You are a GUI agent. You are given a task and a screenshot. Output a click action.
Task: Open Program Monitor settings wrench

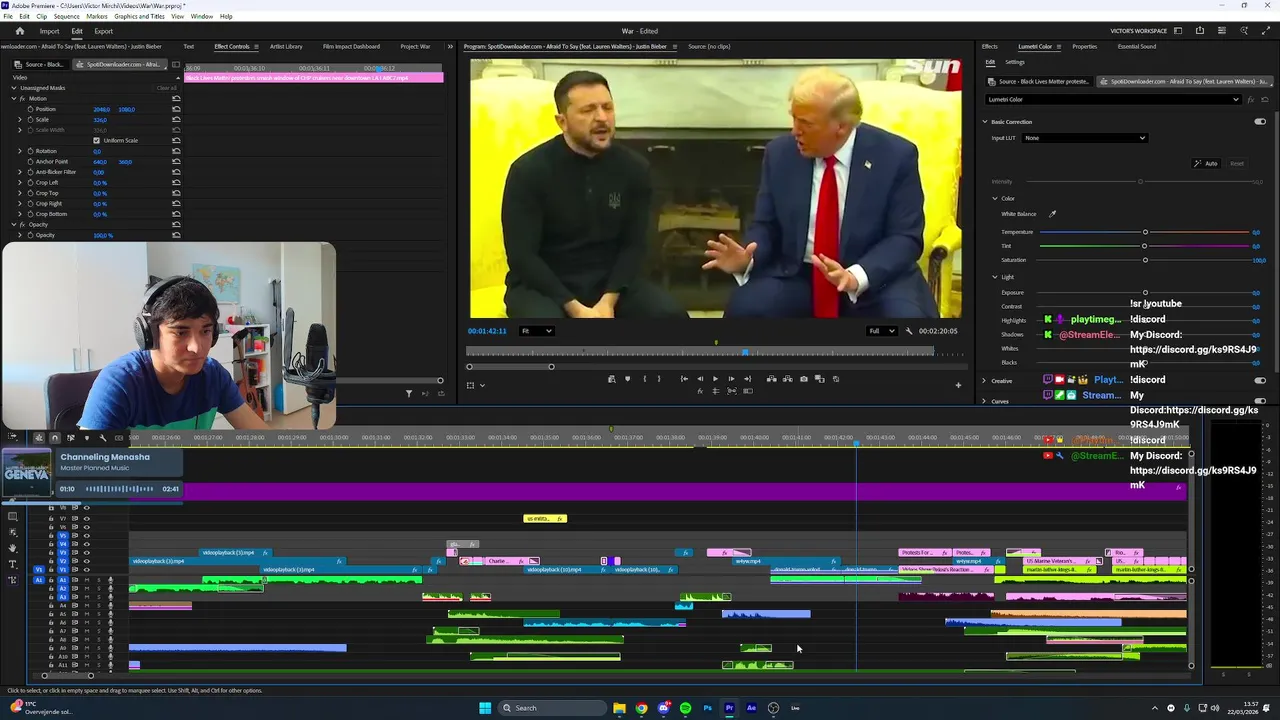tap(909, 331)
